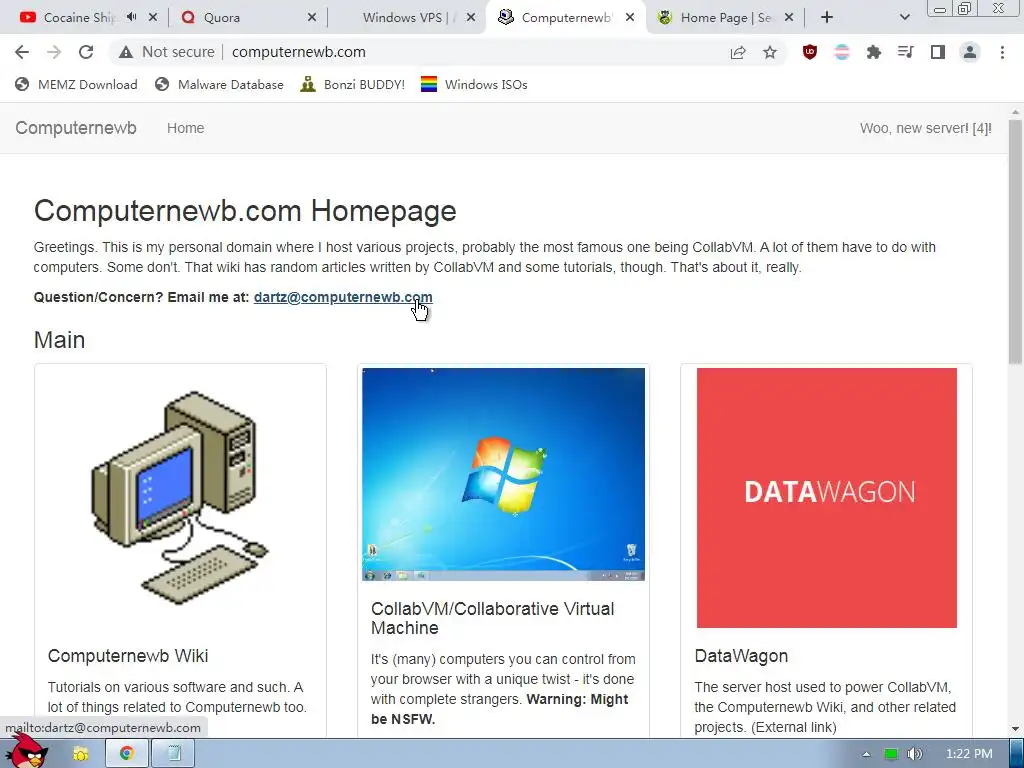This screenshot has width=1024, height=768.
Task: Click the page vertical scrollbar thumb
Action: pyautogui.click(x=1015, y=242)
